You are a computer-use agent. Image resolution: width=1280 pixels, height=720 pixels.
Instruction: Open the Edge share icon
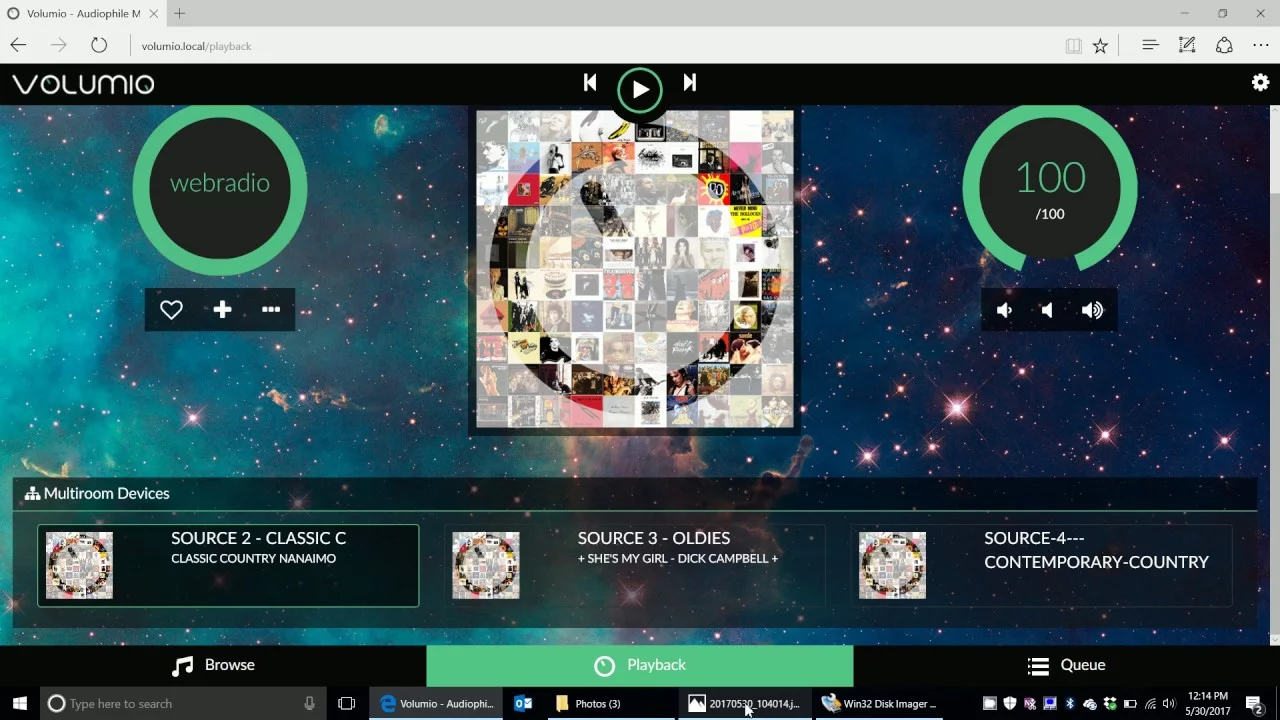[x=1224, y=45]
